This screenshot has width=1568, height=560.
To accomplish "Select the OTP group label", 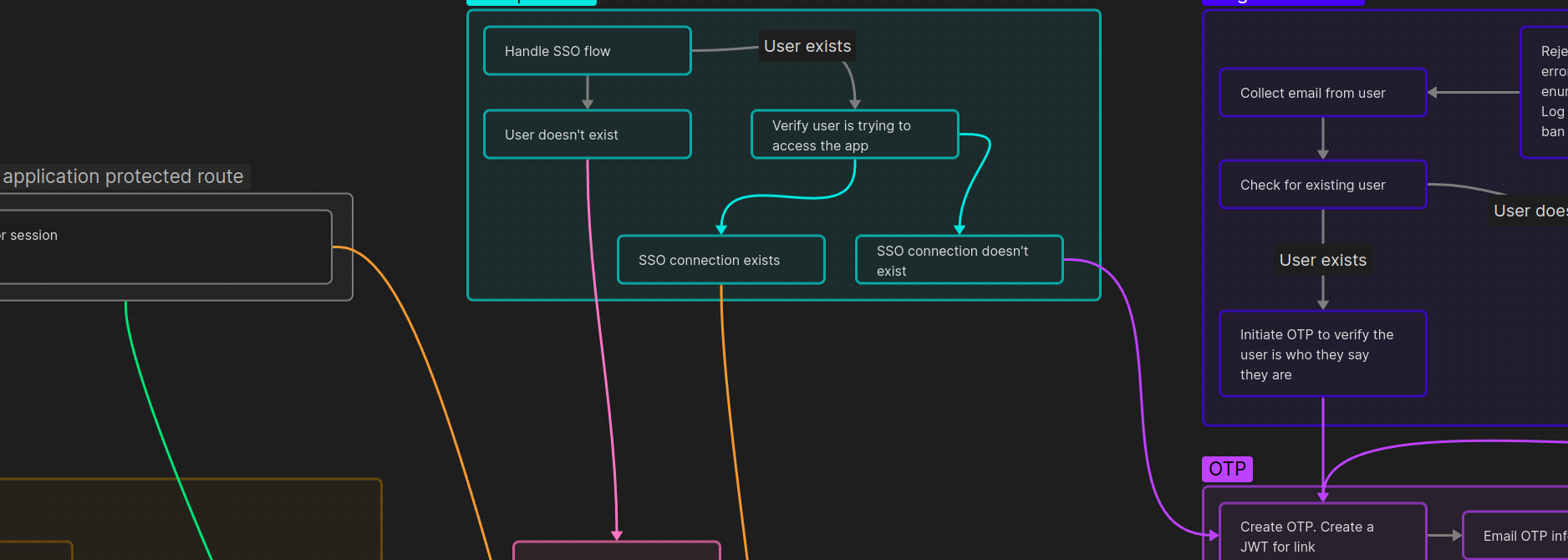I will [1227, 469].
